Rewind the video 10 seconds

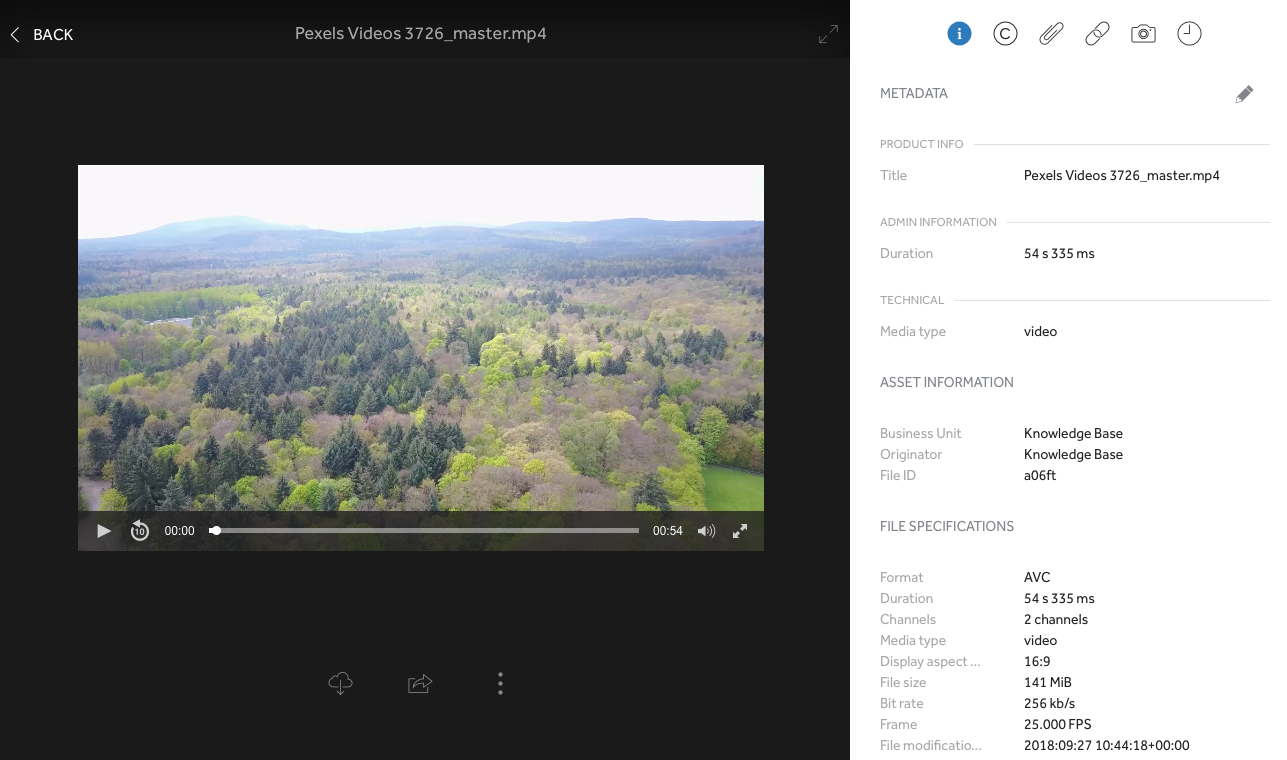pos(139,531)
